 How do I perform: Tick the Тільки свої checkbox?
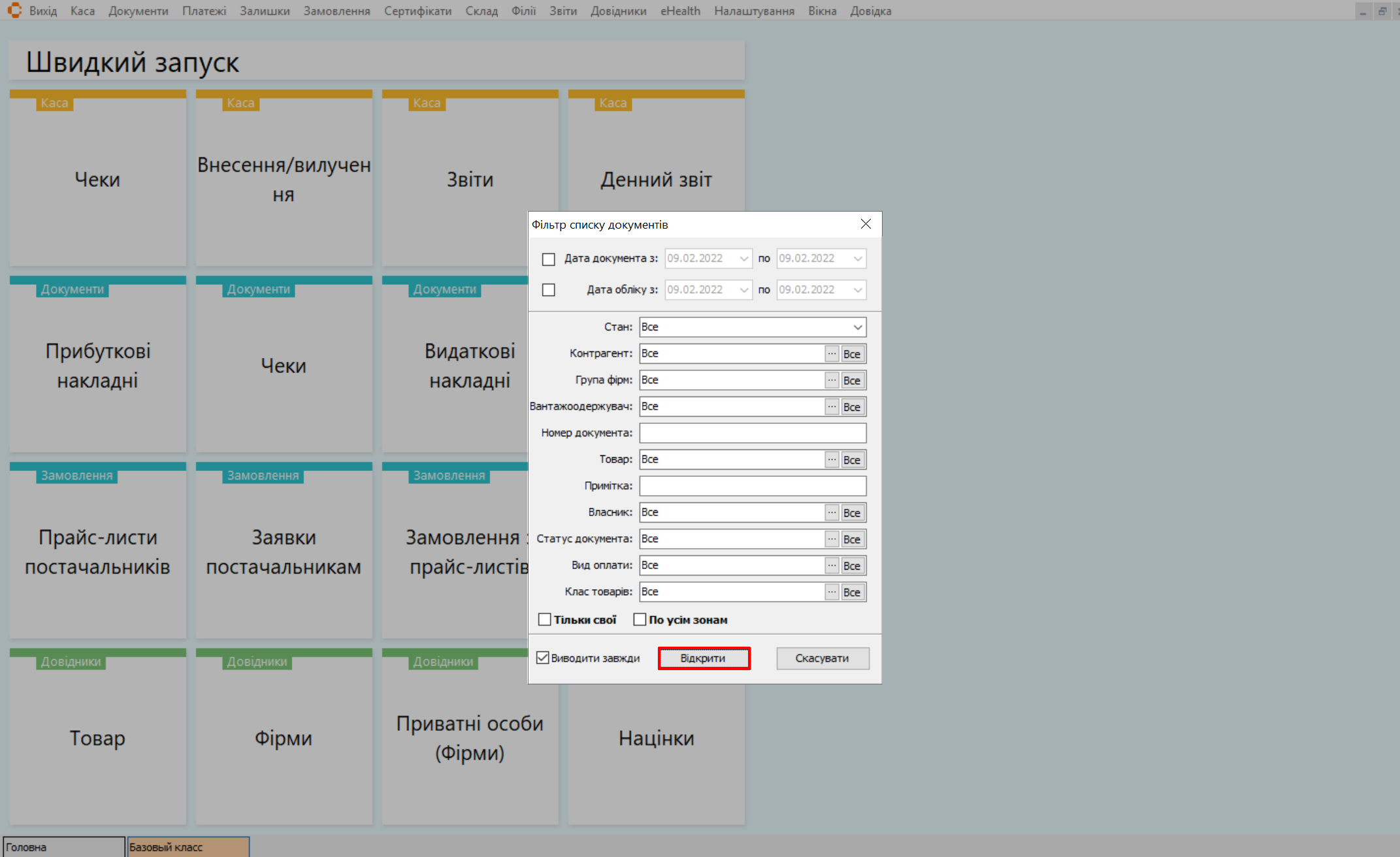pyautogui.click(x=544, y=619)
